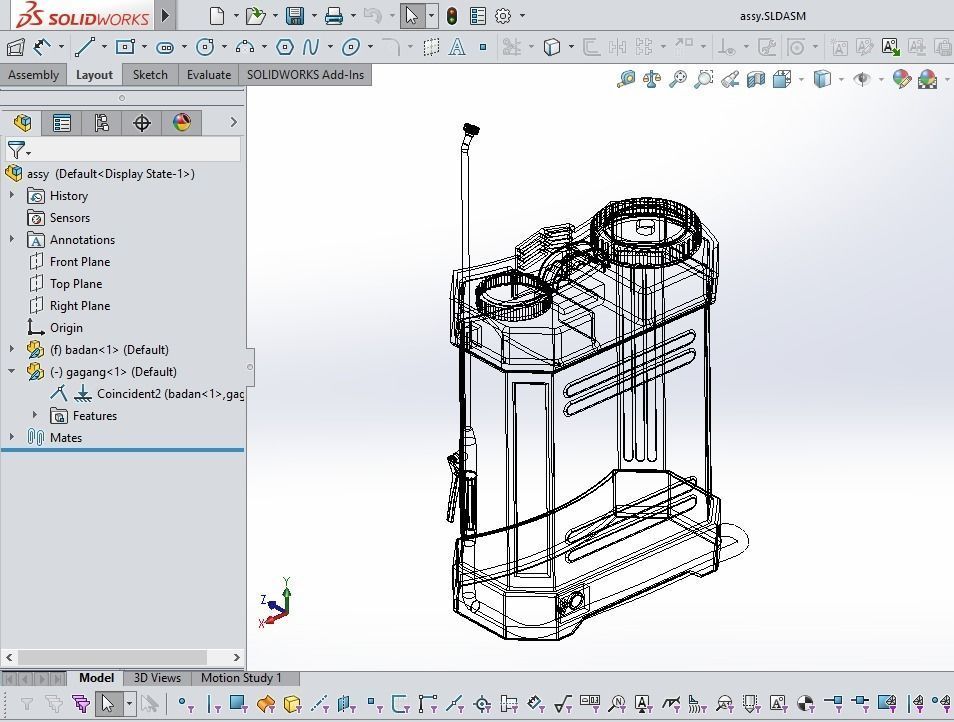This screenshot has width=954, height=722.
Task: Expand the History tree node
Action: pos(12,195)
